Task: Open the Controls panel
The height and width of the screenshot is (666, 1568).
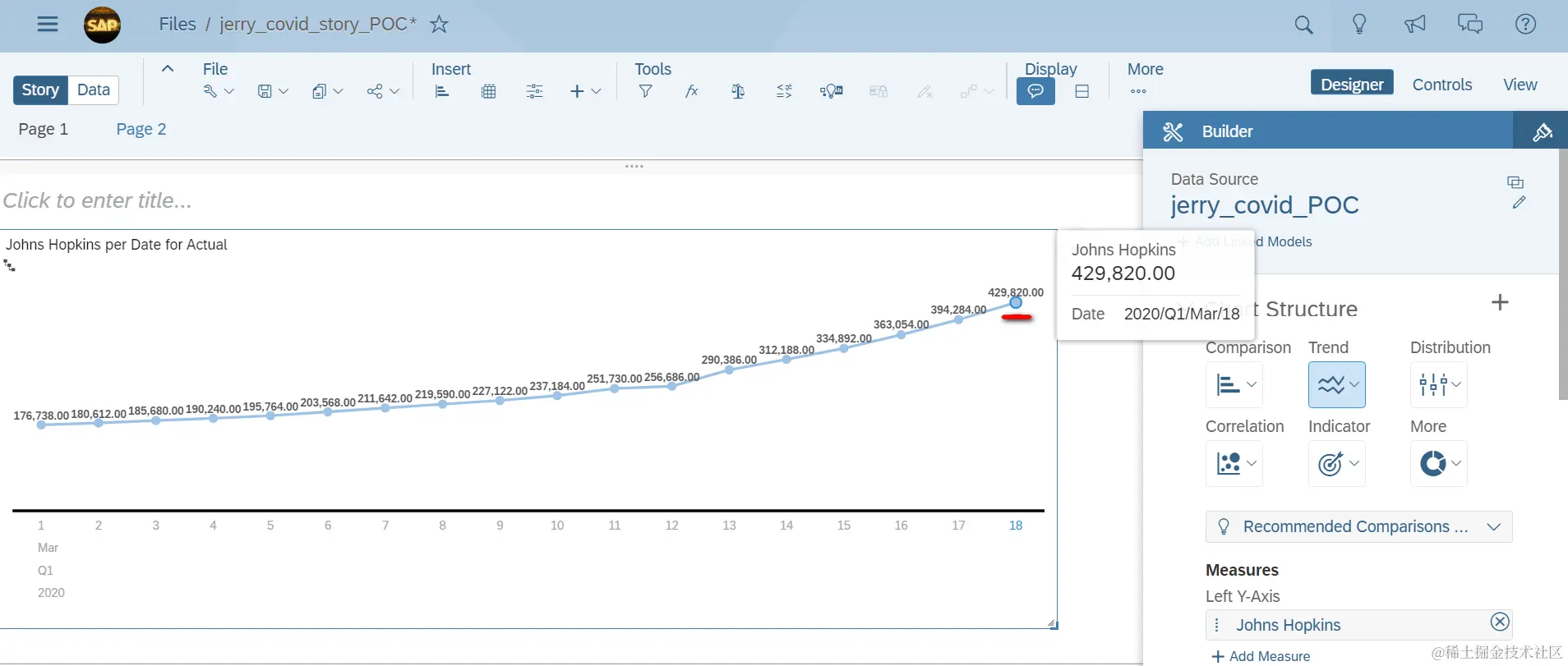Action: pos(1442,85)
